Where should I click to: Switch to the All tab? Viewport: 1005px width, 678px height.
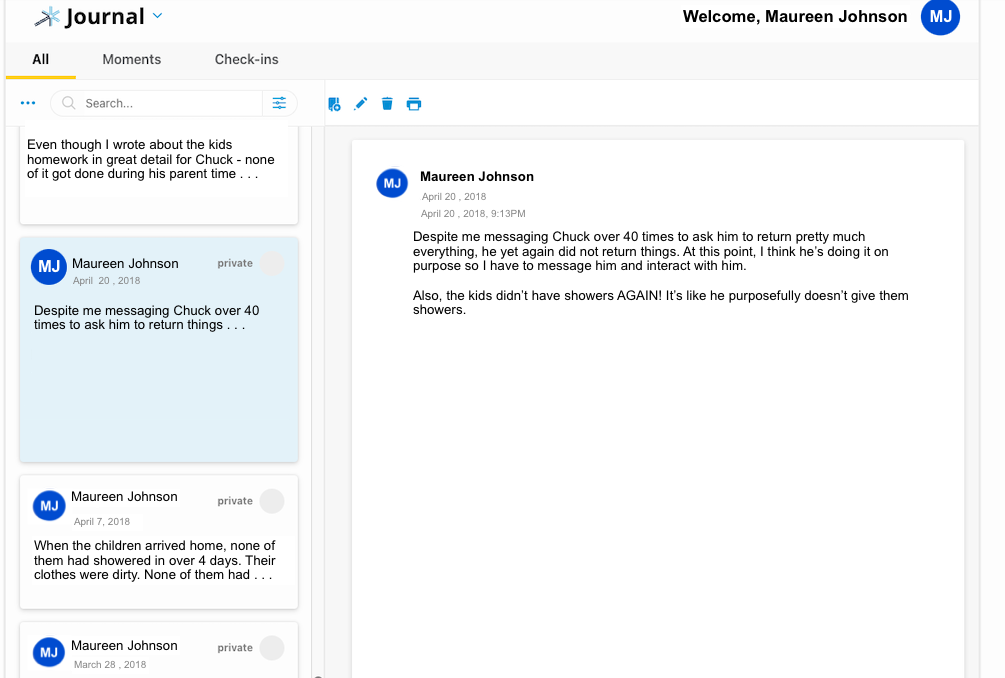point(40,60)
